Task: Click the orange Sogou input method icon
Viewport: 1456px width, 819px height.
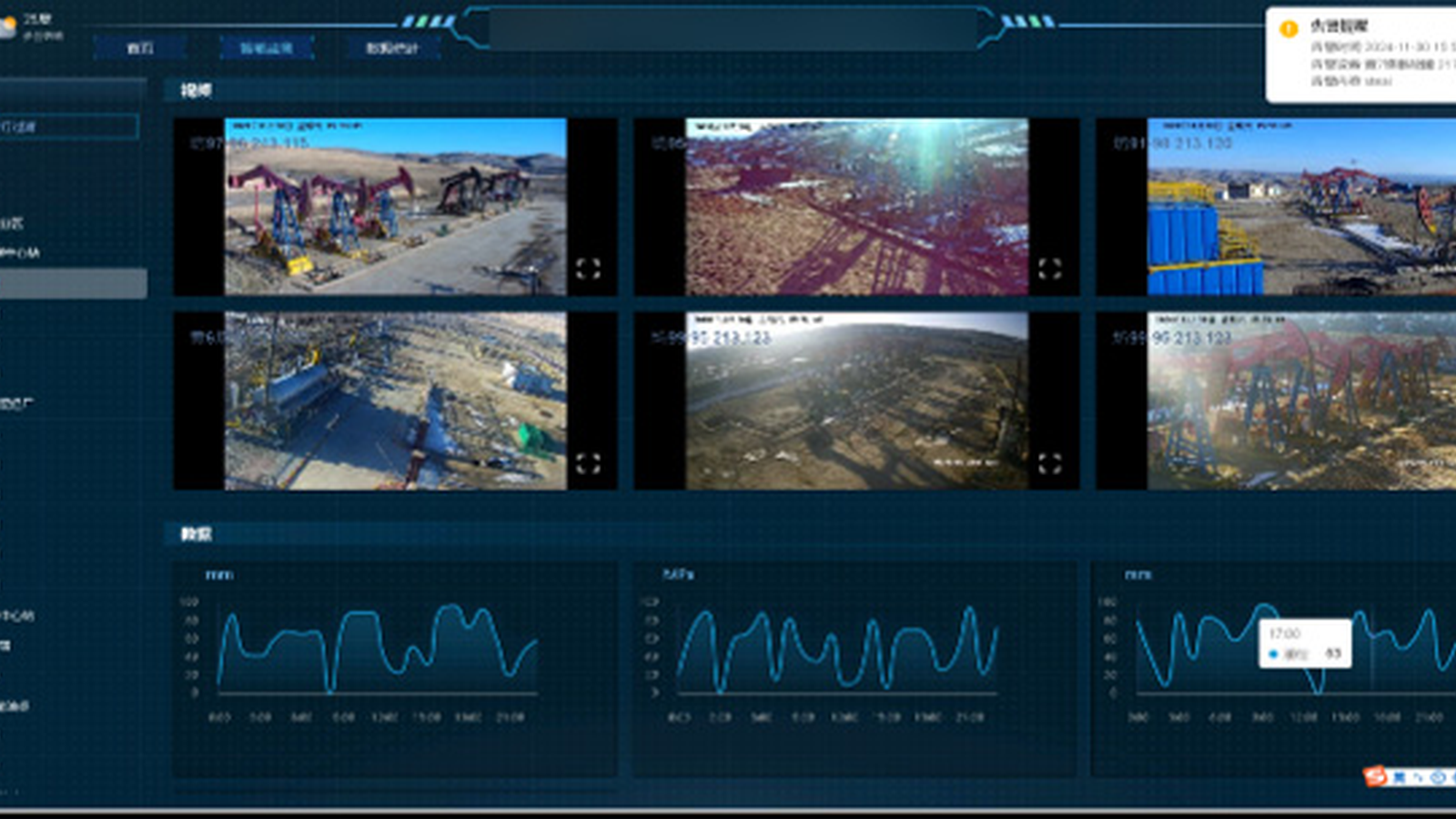Action: click(x=1375, y=776)
